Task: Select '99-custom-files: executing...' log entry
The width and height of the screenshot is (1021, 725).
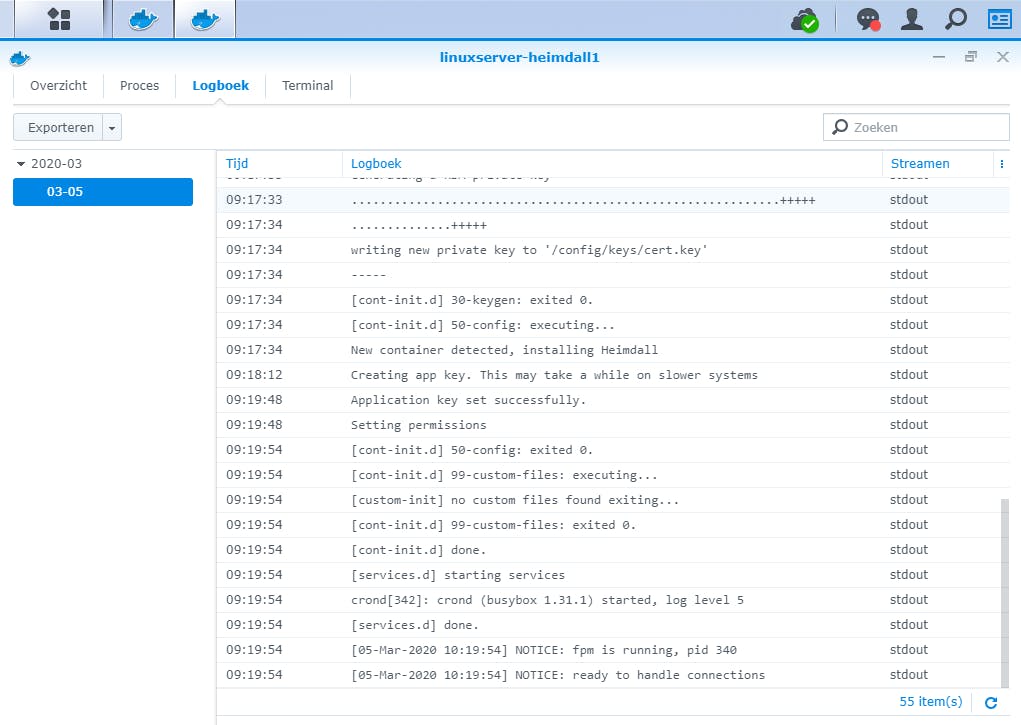Action: tap(613, 475)
